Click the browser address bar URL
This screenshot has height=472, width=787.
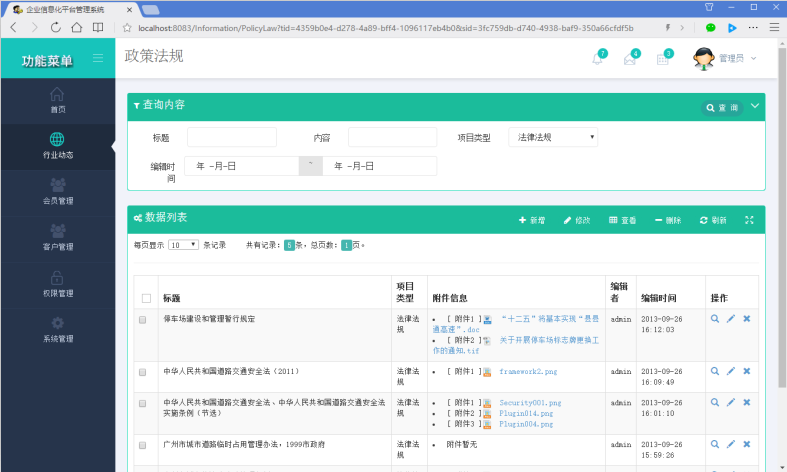coord(385,28)
